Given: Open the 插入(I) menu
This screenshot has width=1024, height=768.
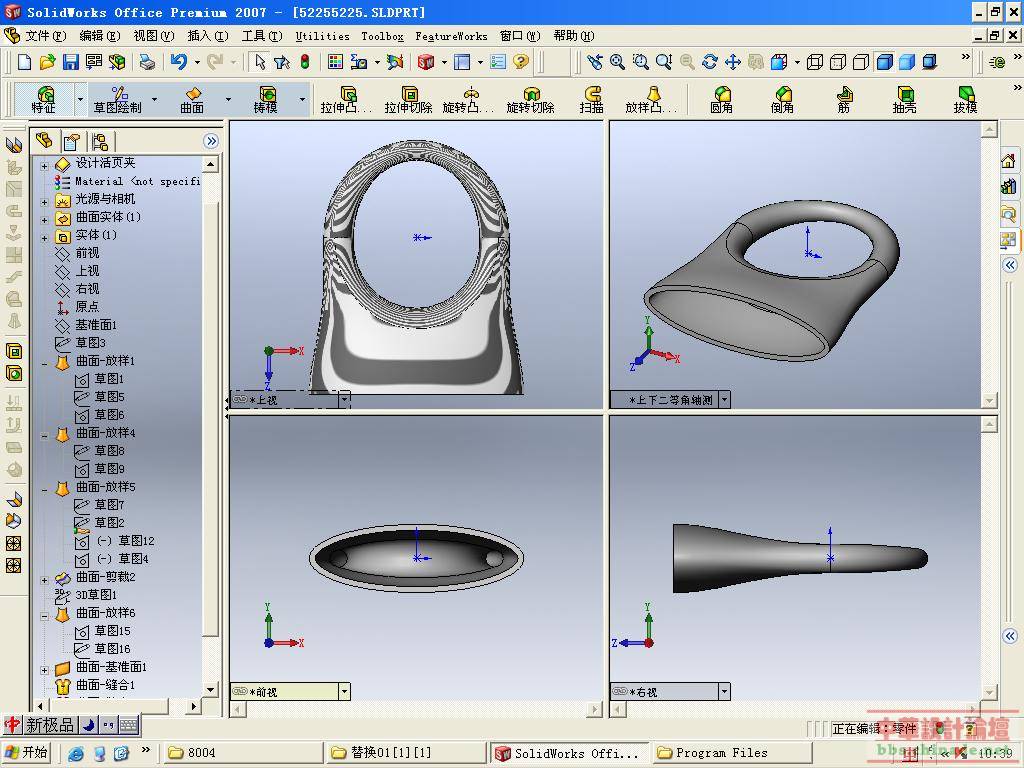Looking at the screenshot, I should 207,36.
